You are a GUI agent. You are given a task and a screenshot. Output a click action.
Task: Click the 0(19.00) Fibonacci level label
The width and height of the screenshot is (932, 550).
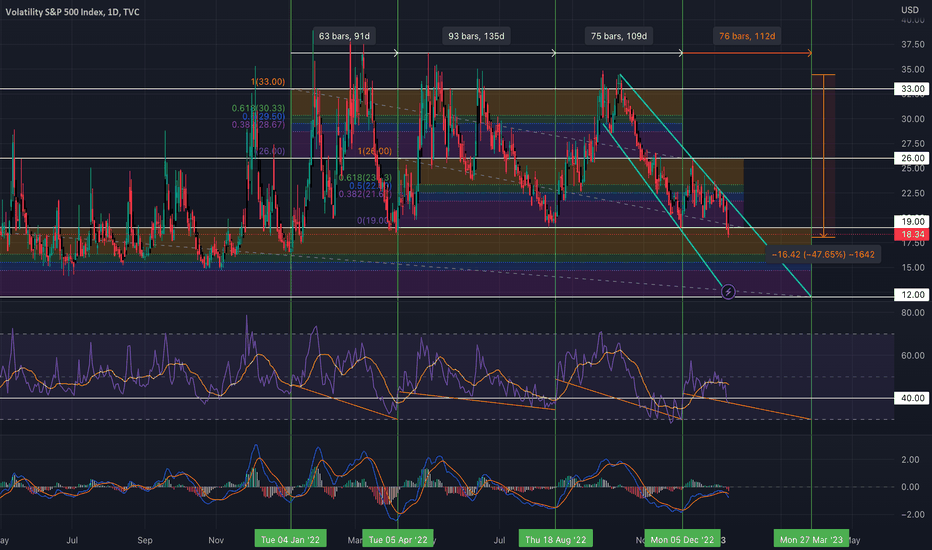374,221
